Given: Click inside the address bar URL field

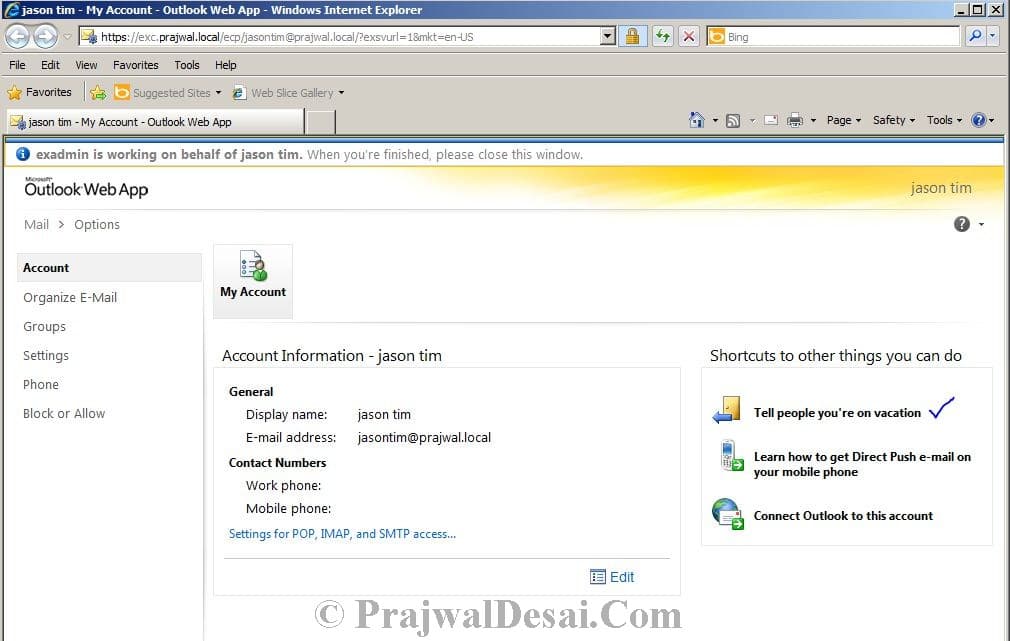Looking at the screenshot, I should [x=348, y=37].
